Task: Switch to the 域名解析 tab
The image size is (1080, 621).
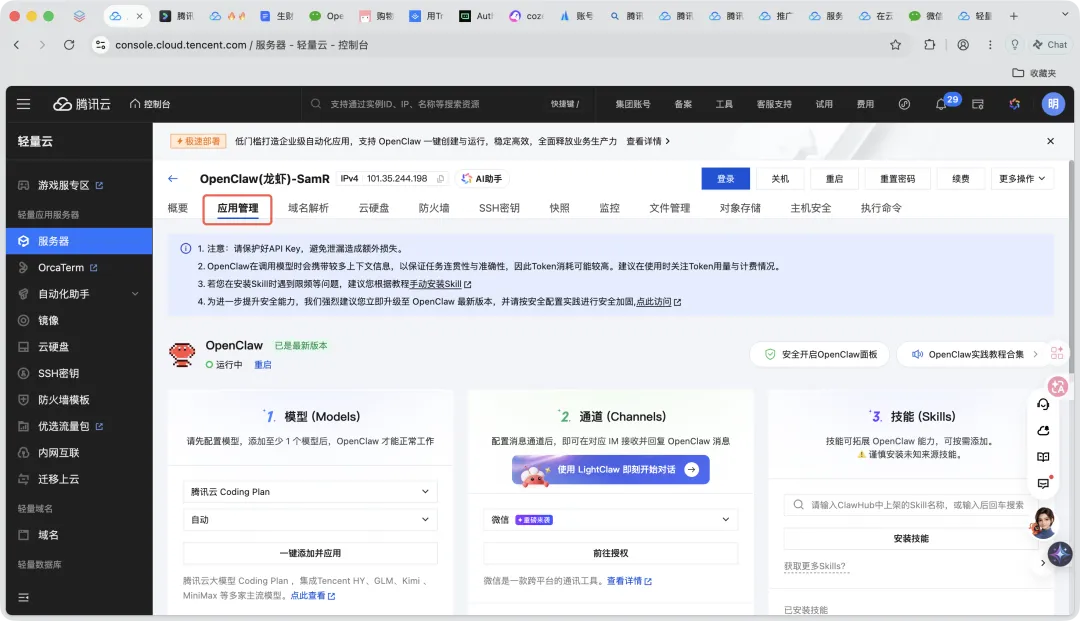Action: (308, 208)
